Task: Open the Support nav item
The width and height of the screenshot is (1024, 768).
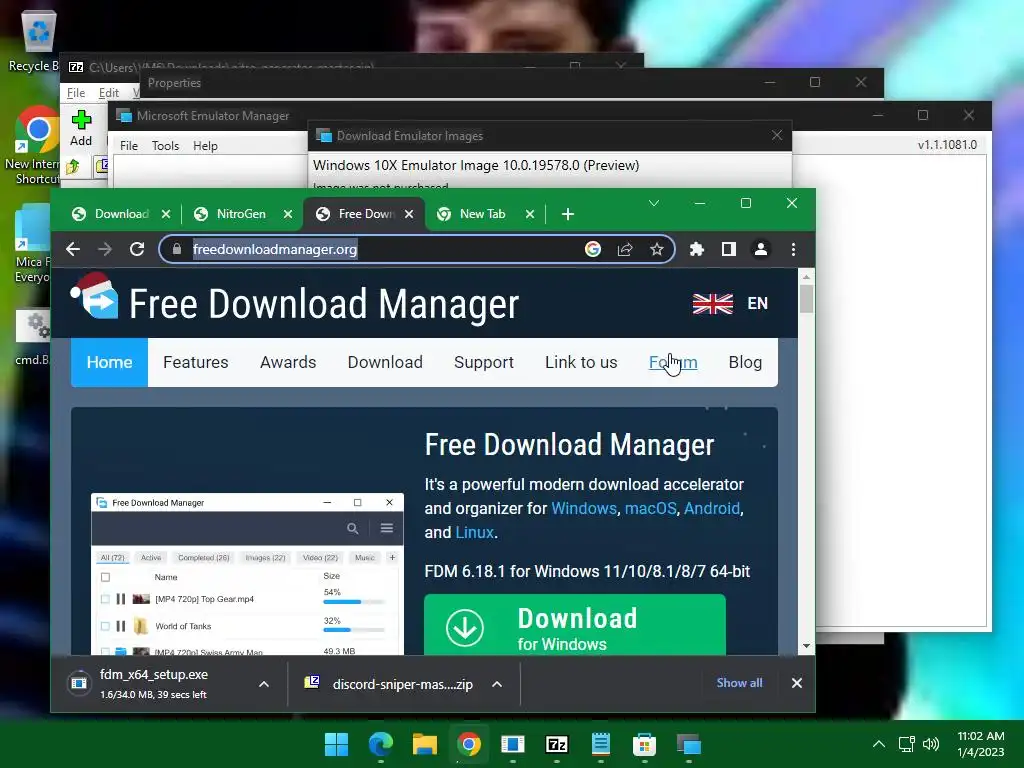Action: coord(484,362)
